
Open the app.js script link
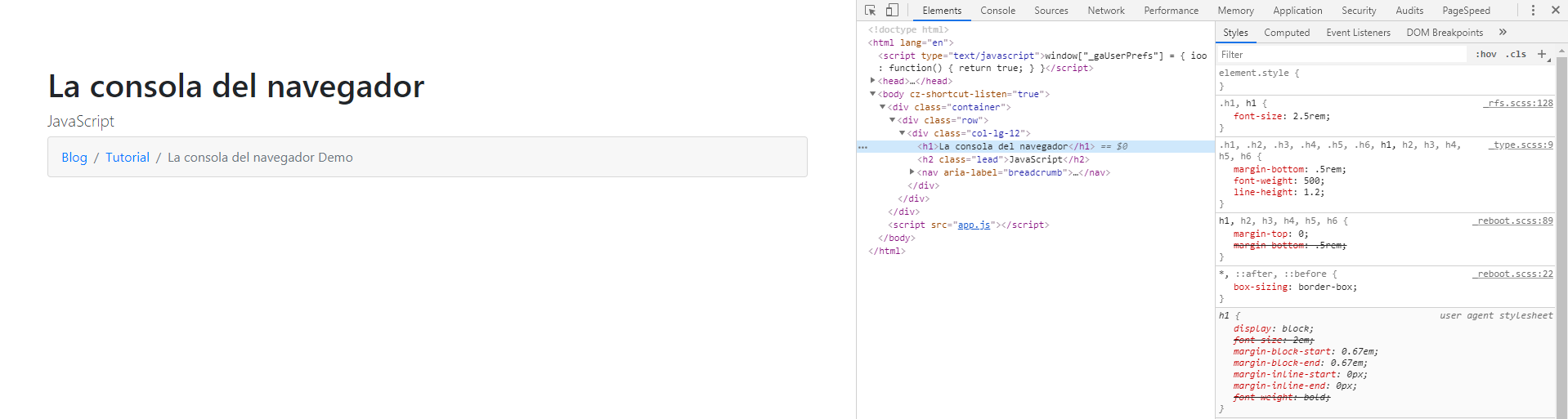(x=974, y=225)
